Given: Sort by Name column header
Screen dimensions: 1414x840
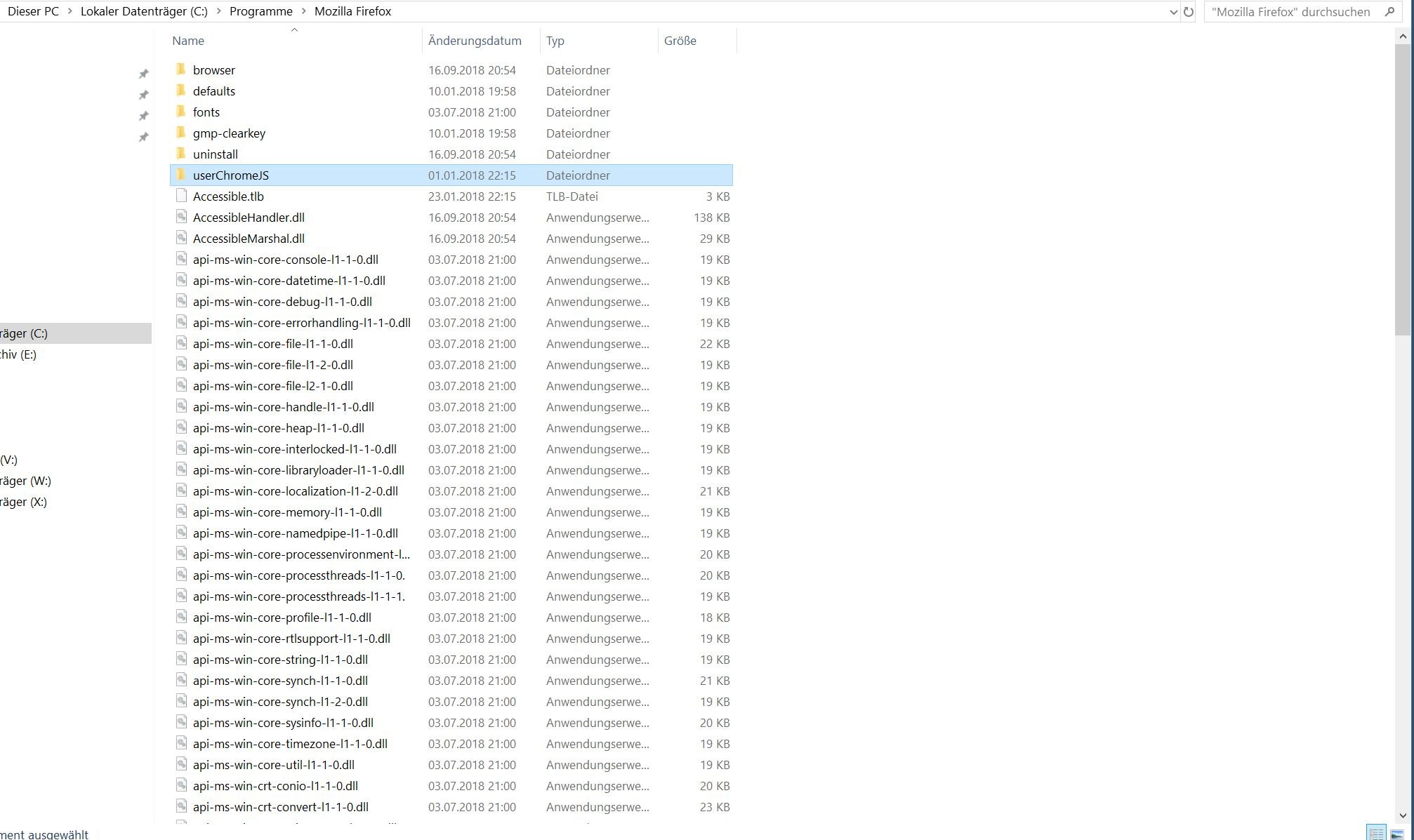Looking at the screenshot, I should click(188, 41).
